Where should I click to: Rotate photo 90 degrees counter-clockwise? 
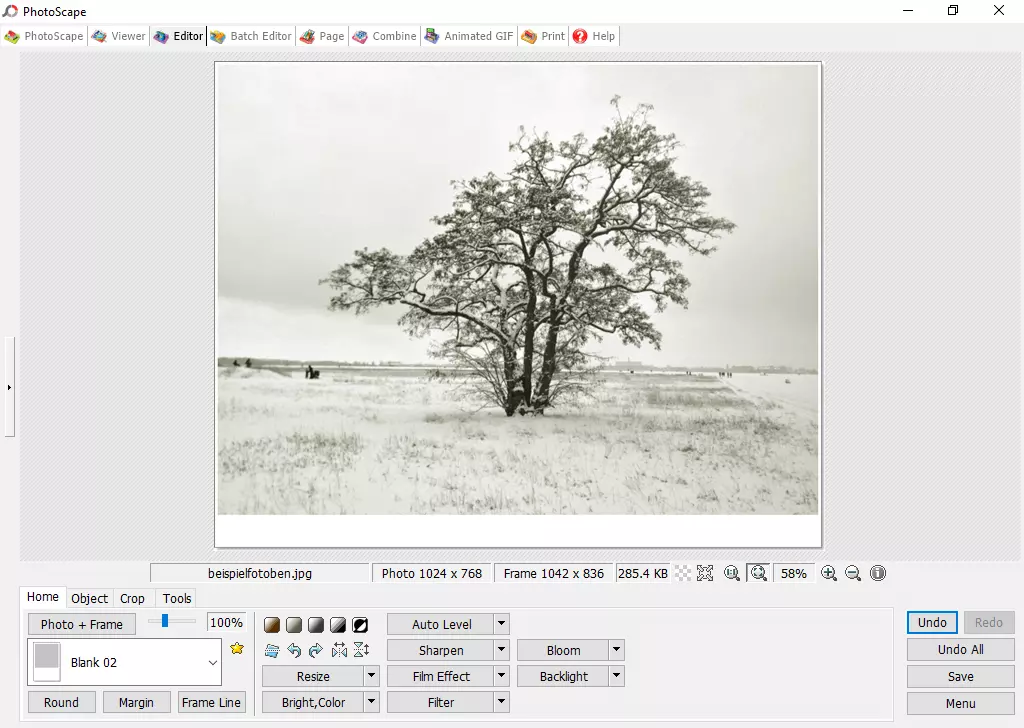click(295, 650)
